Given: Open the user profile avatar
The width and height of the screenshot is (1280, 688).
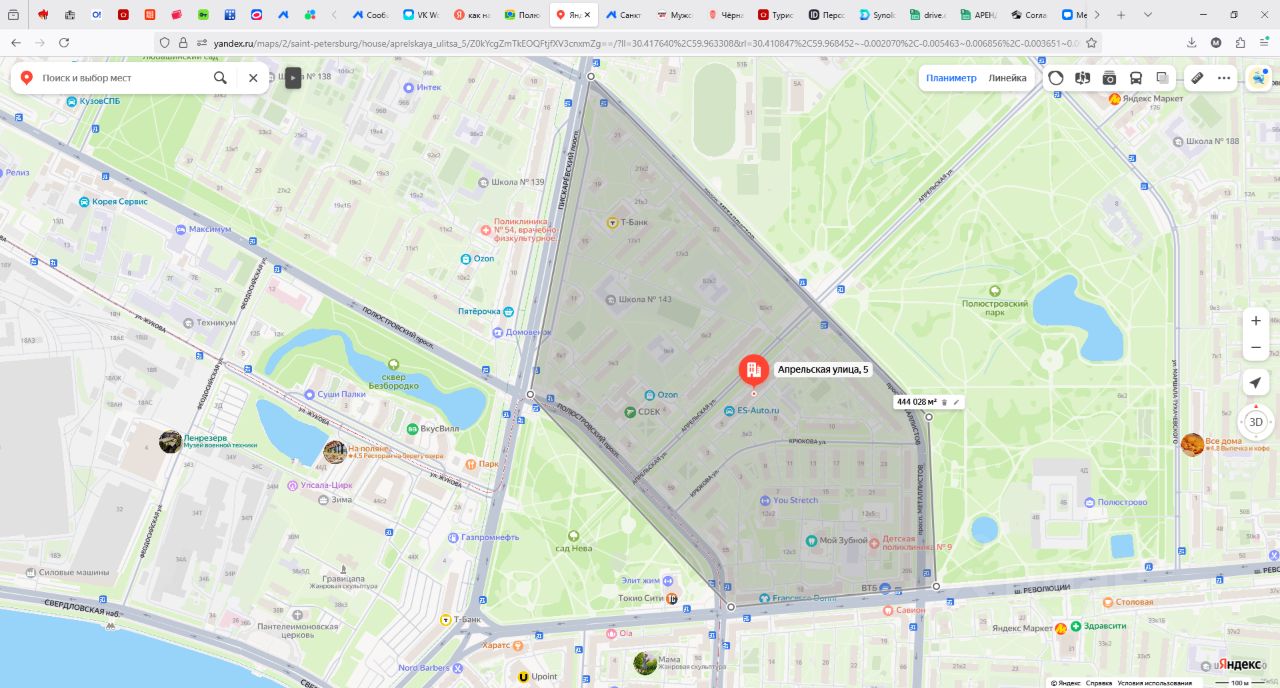Looking at the screenshot, I should [1258, 78].
